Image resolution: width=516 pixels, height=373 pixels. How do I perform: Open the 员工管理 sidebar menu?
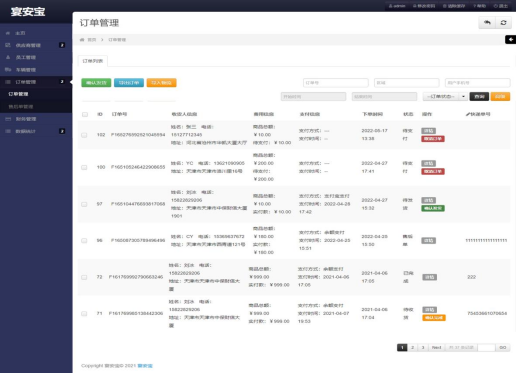[x=36, y=57]
